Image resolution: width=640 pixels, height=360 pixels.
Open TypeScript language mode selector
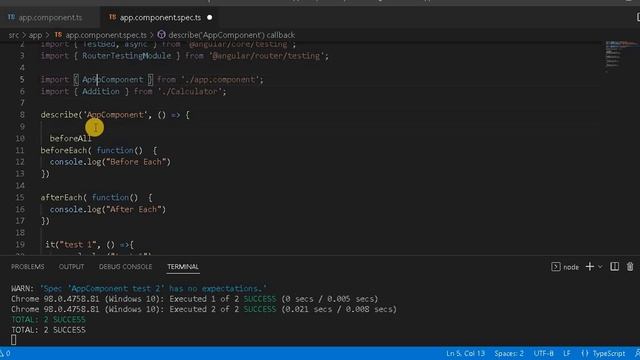click(609, 353)
